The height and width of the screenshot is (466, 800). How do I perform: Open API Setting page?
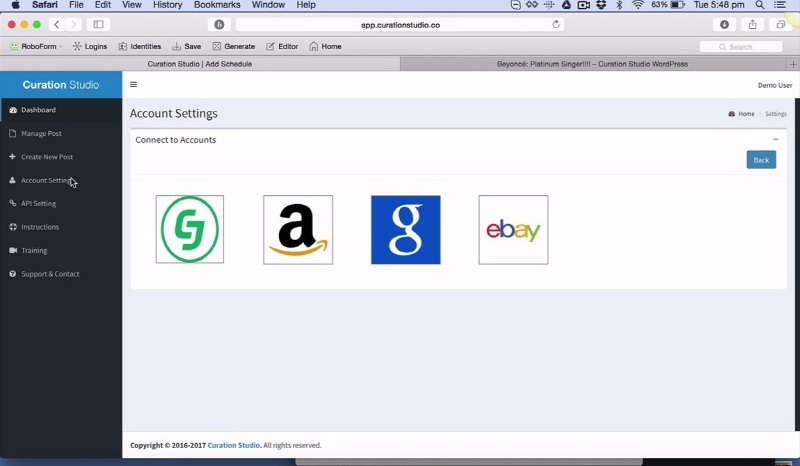(38, 203)
